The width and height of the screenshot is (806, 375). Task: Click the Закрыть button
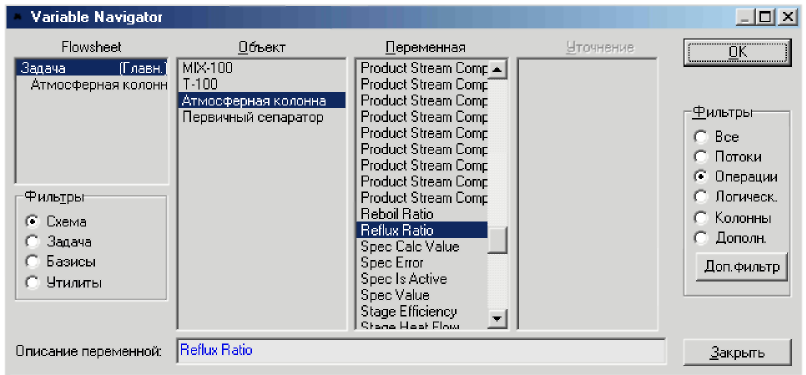pos(737,353)
